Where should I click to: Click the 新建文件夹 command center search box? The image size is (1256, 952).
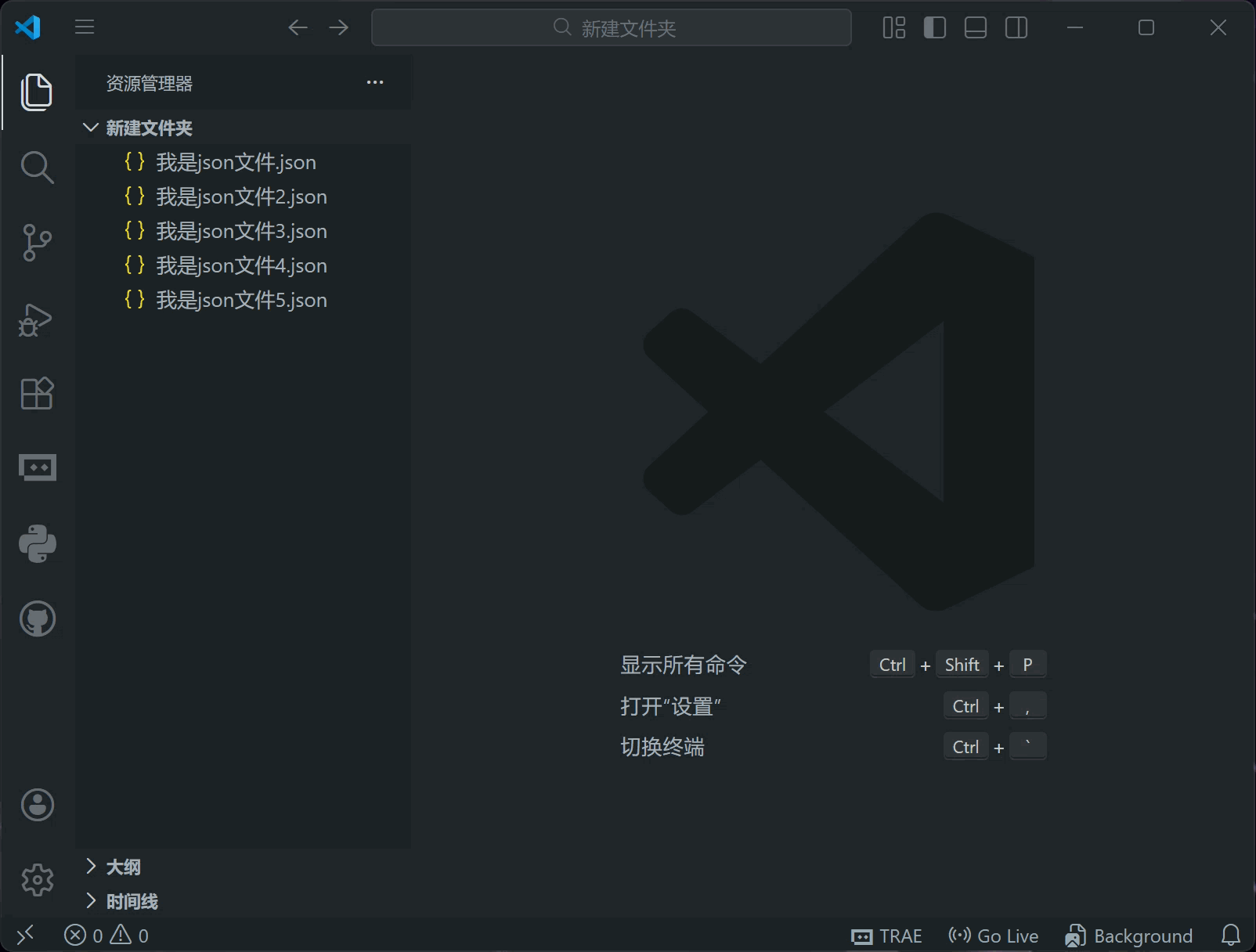point(612,28)
